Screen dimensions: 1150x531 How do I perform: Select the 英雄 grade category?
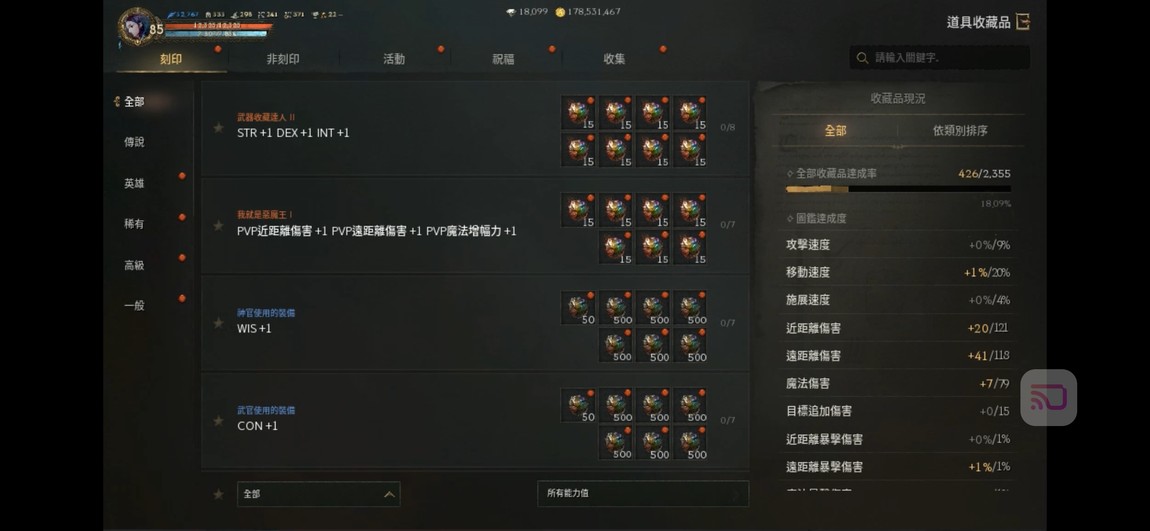134,183
